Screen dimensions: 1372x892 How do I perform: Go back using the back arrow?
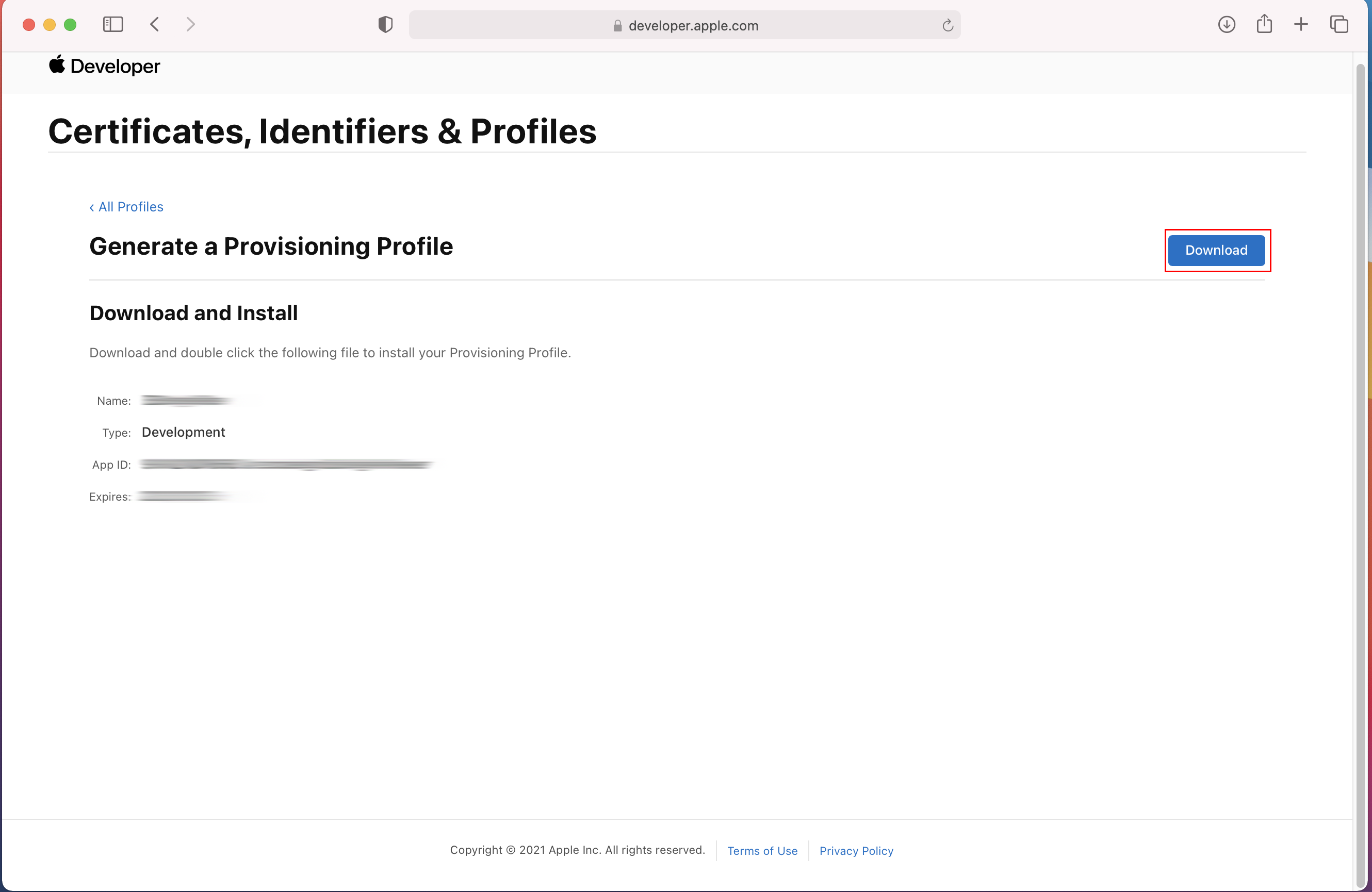155,24
